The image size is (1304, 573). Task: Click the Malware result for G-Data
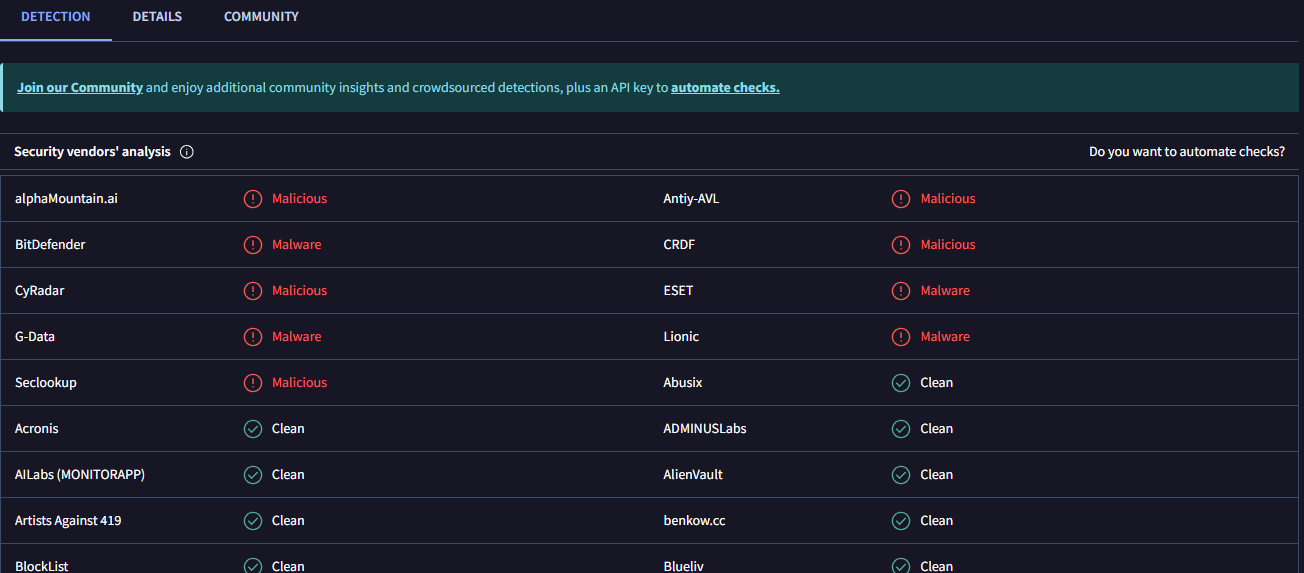click(296, 337)
